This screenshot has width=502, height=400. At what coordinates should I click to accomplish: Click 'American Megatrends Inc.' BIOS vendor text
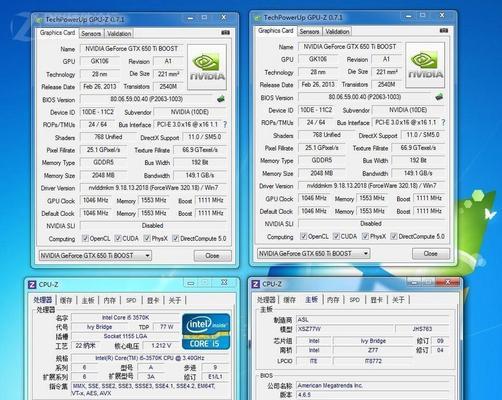click(330, 386)
